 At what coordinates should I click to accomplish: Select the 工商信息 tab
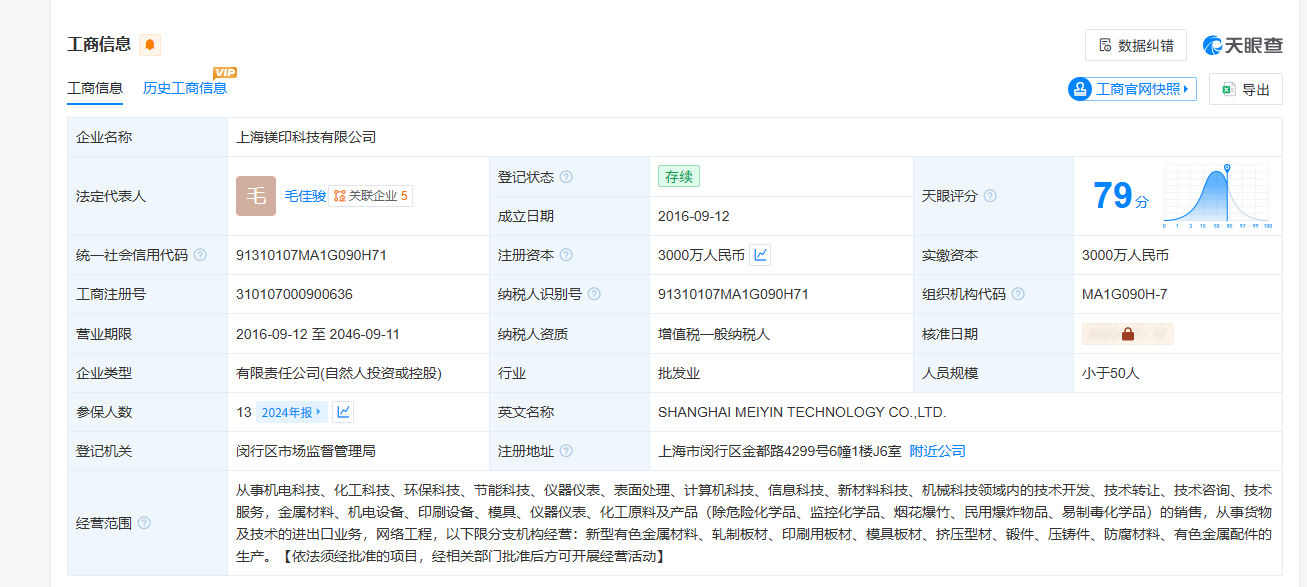coord(95,88)
